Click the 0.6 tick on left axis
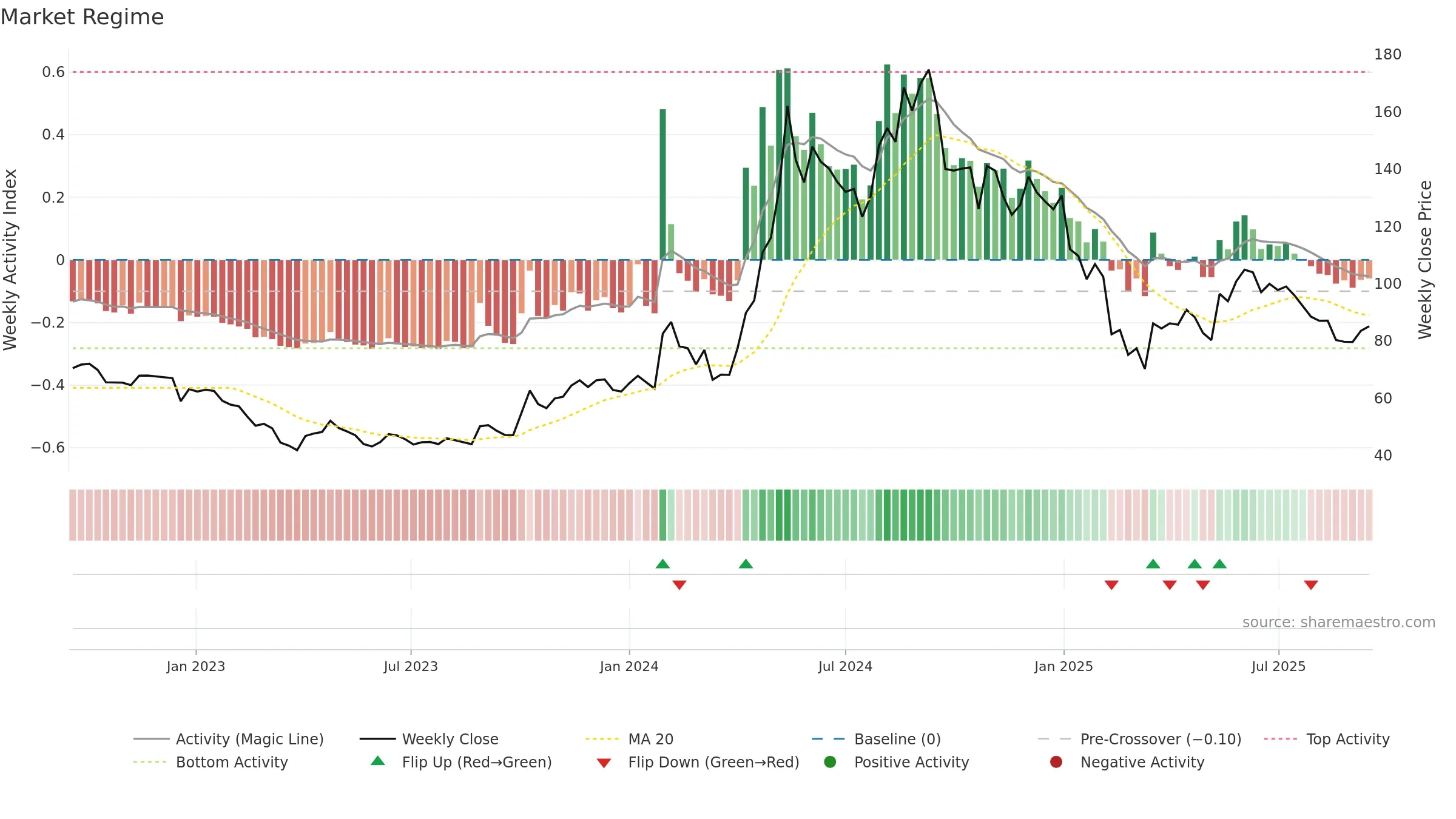 [53, 72]
